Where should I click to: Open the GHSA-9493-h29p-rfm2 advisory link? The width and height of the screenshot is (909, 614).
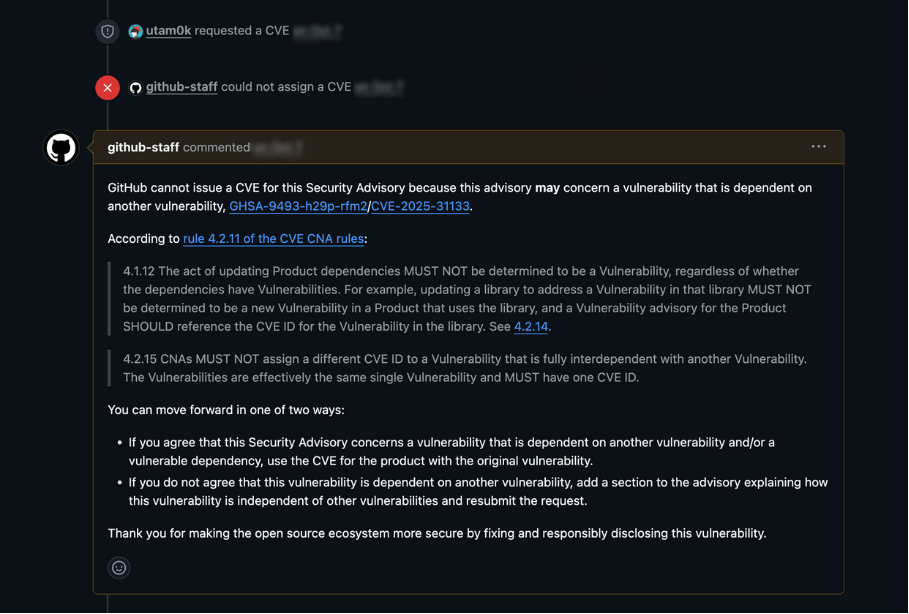[x=297, y=206]
